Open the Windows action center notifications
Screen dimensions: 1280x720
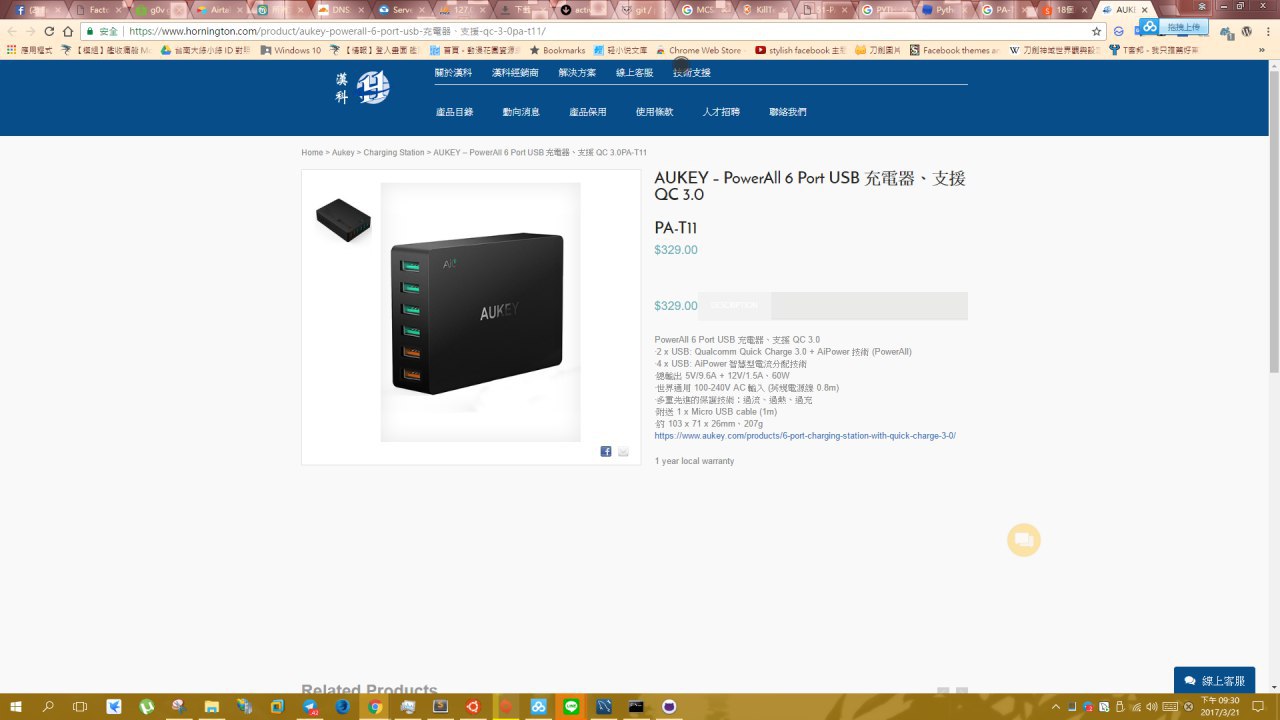pos(1258,706)
